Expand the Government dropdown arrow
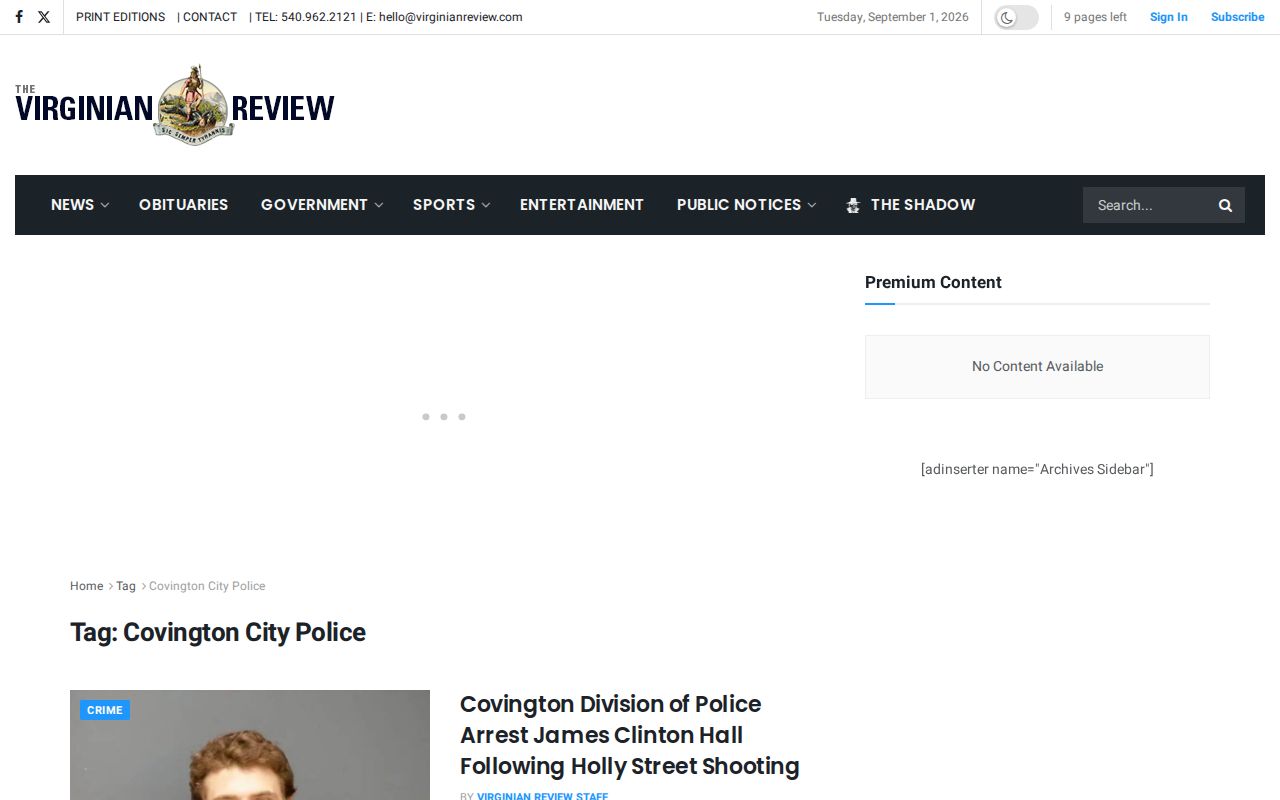Screen dimensions: 1280x800 [x=379, y=205]
